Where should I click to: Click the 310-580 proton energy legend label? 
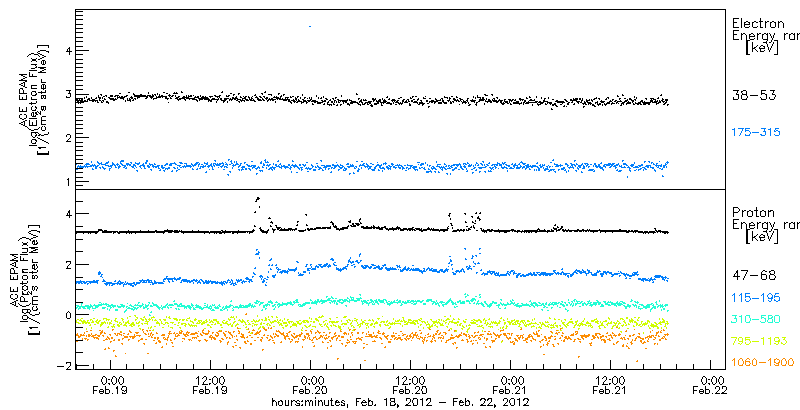(x=756, y=319)
